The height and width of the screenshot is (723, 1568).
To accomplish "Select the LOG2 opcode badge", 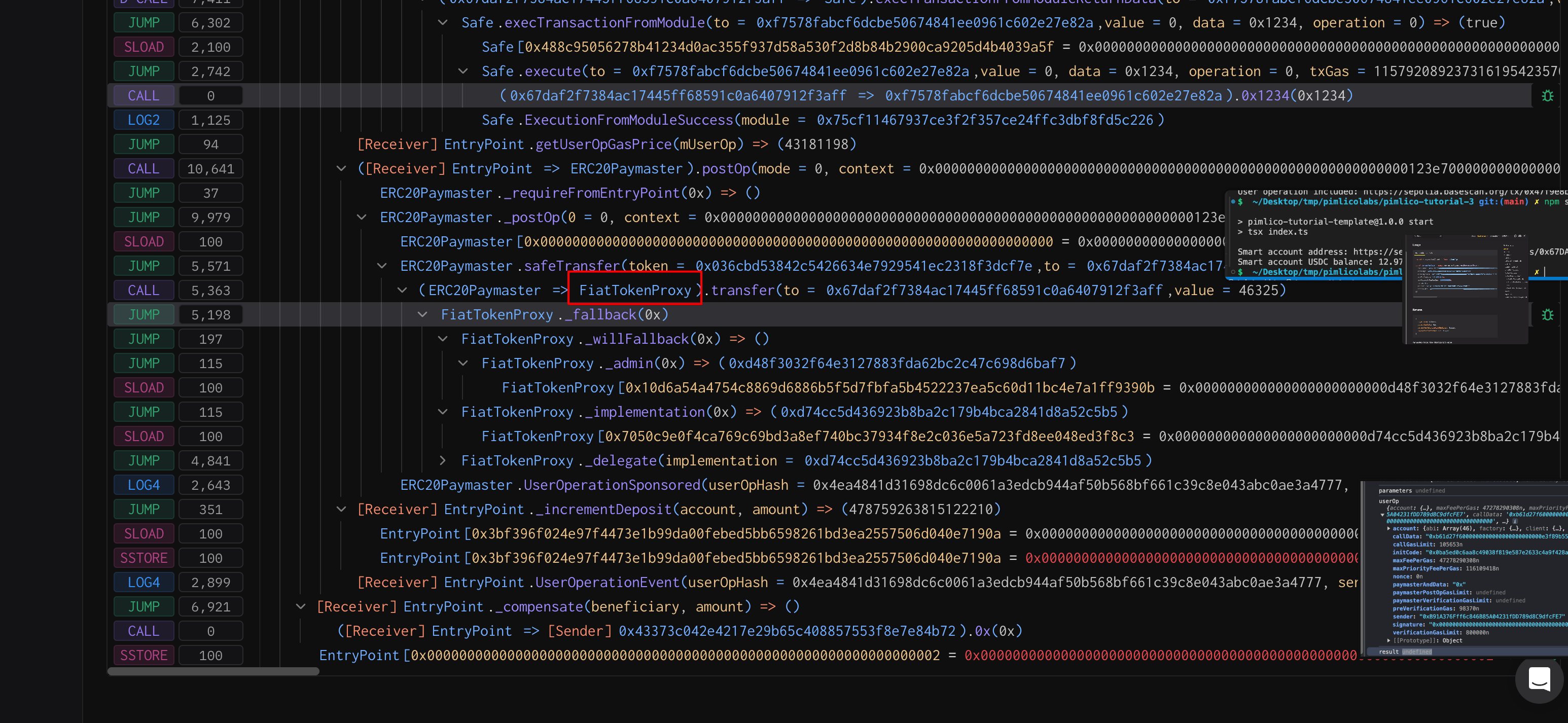I will pyautogui.click(x=144, y=120).
